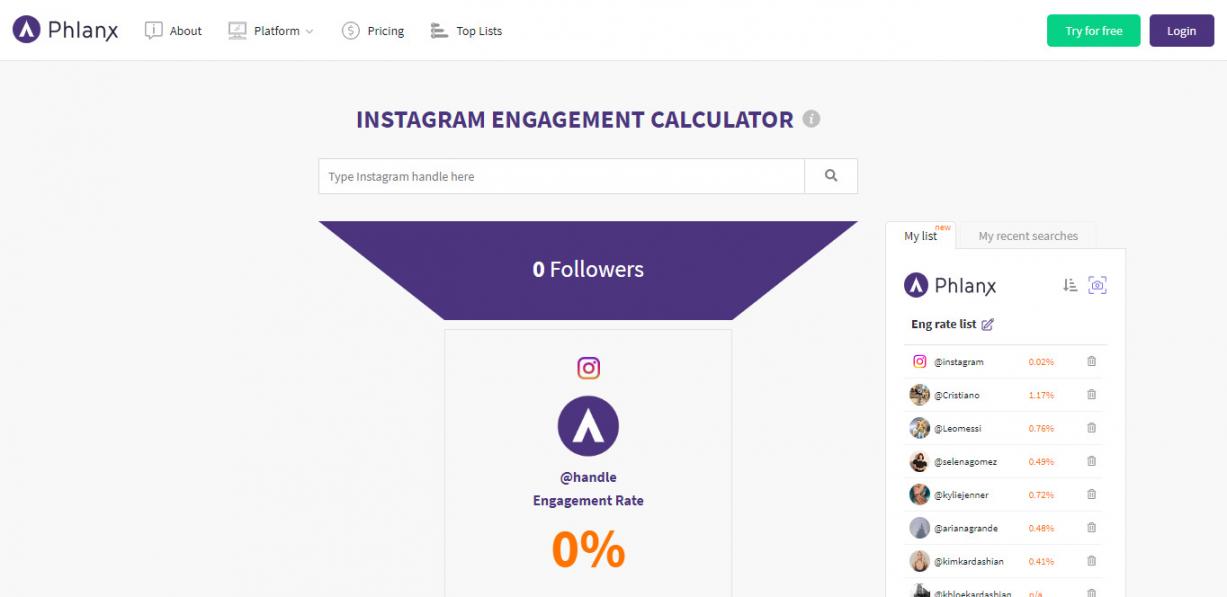Image resolution: width=1227 pixels, height=597 pixels.
Task: Edit the Eng rate list name
Action: coord(988,324)
